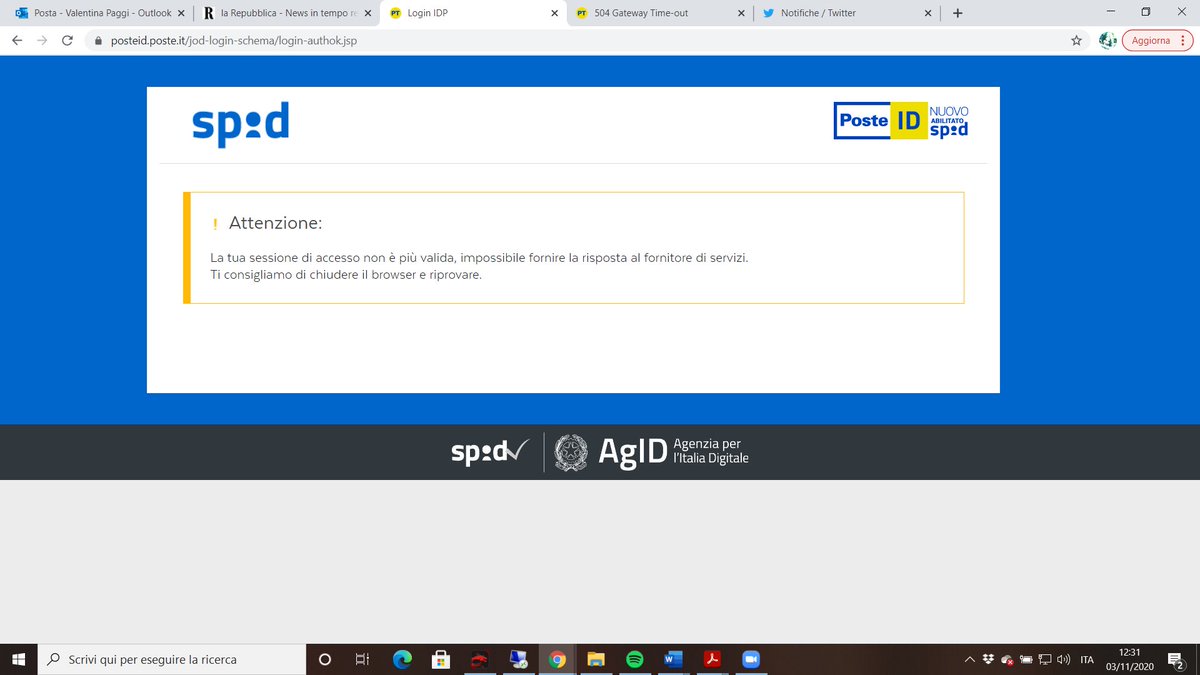Close the Outlook Posta tab
Screen dimensions: 1200x675
(180, 14)
